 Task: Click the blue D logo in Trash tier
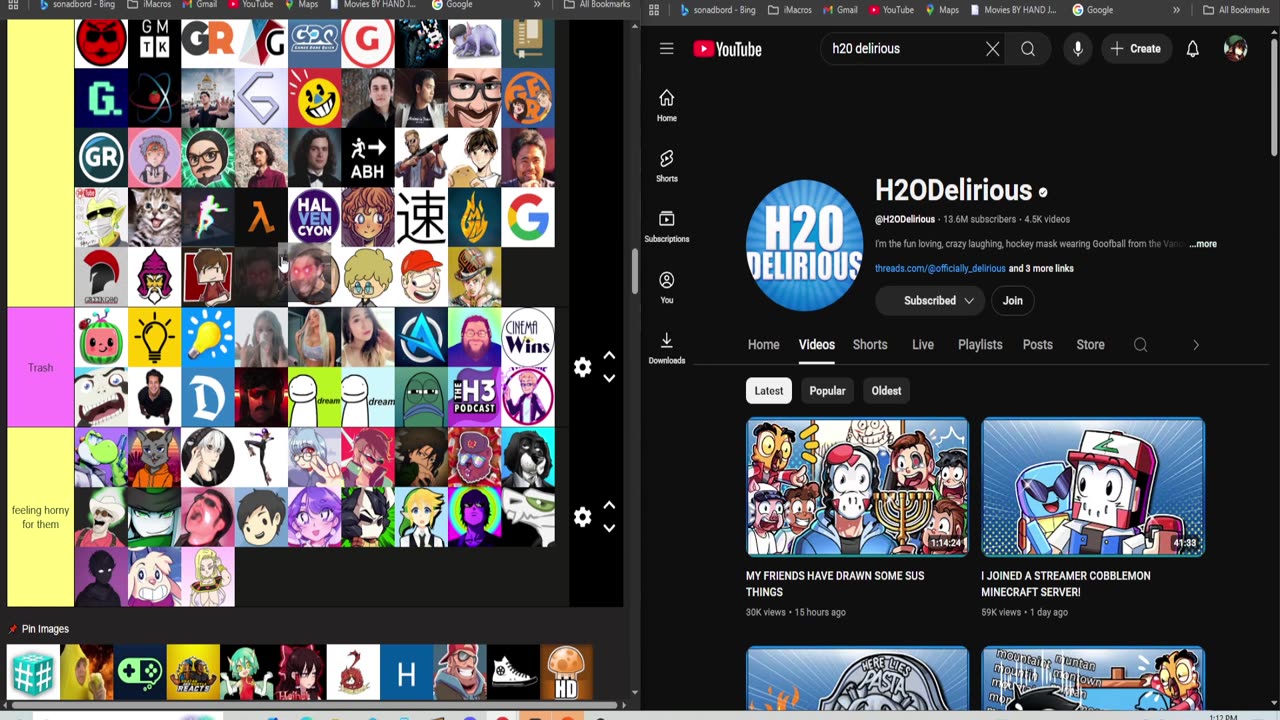pos(208,397)
